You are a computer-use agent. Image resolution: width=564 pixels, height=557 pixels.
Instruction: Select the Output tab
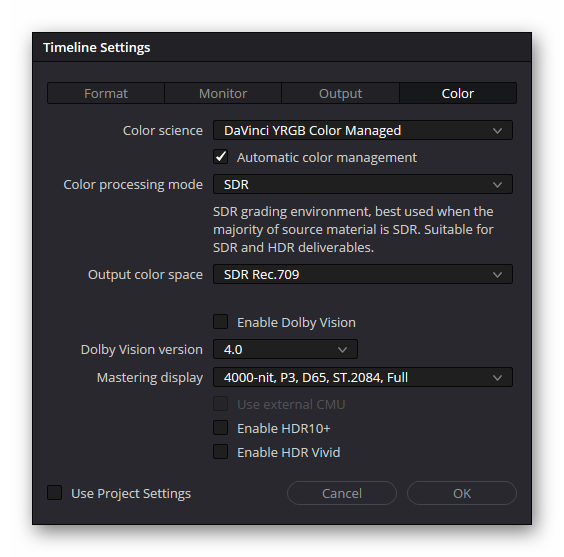pos(340,93)
